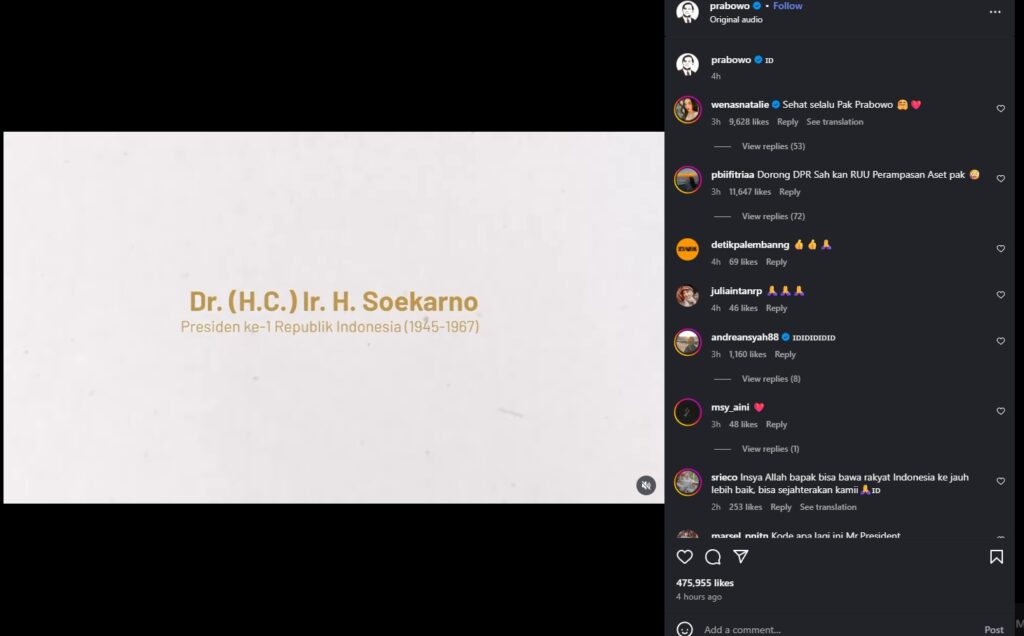The width and height of the screenshot is (1024, 636).
Task: Expand View replies (72)
Action: [773, 216]
